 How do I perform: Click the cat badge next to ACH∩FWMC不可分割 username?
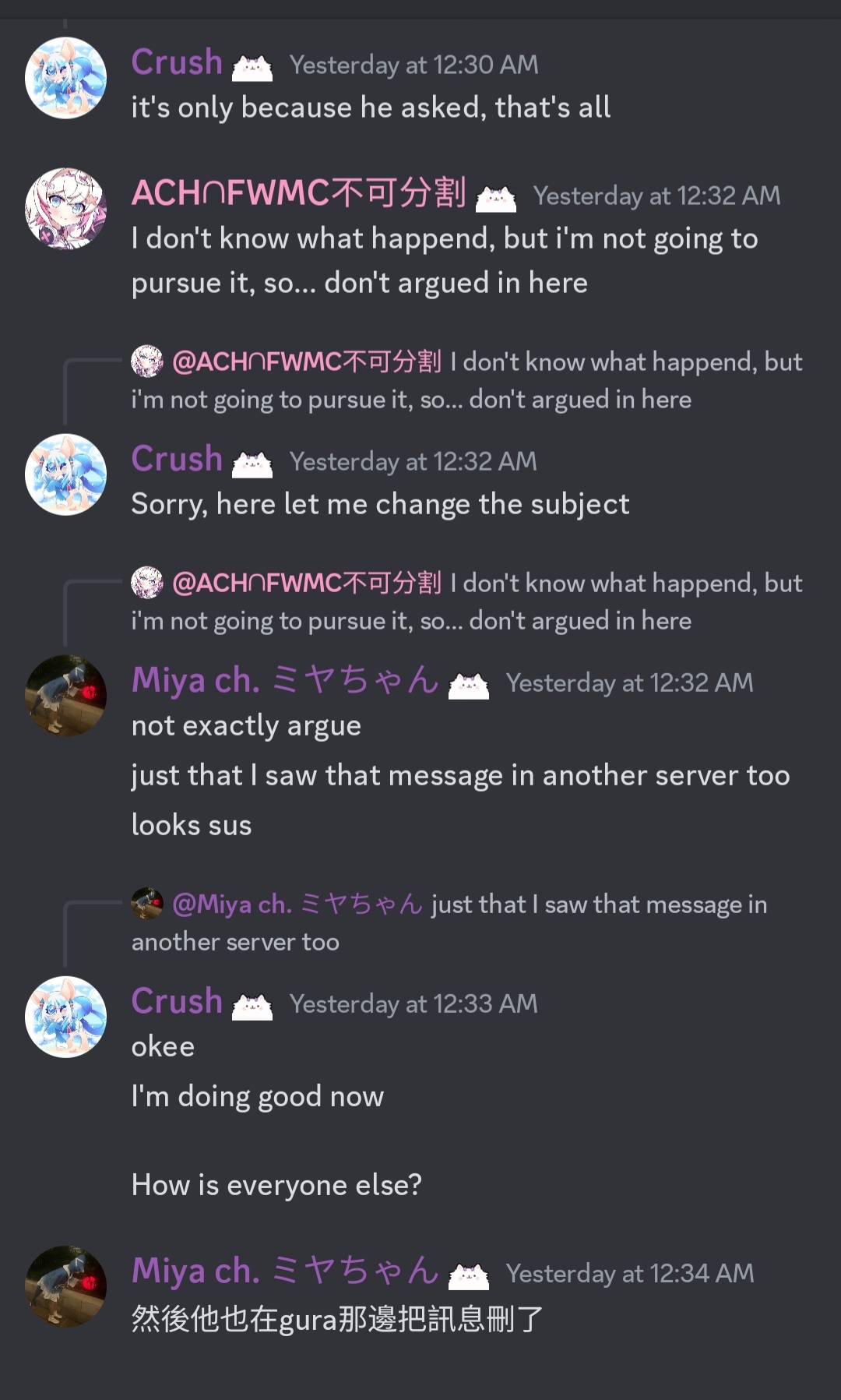(496, 199)
